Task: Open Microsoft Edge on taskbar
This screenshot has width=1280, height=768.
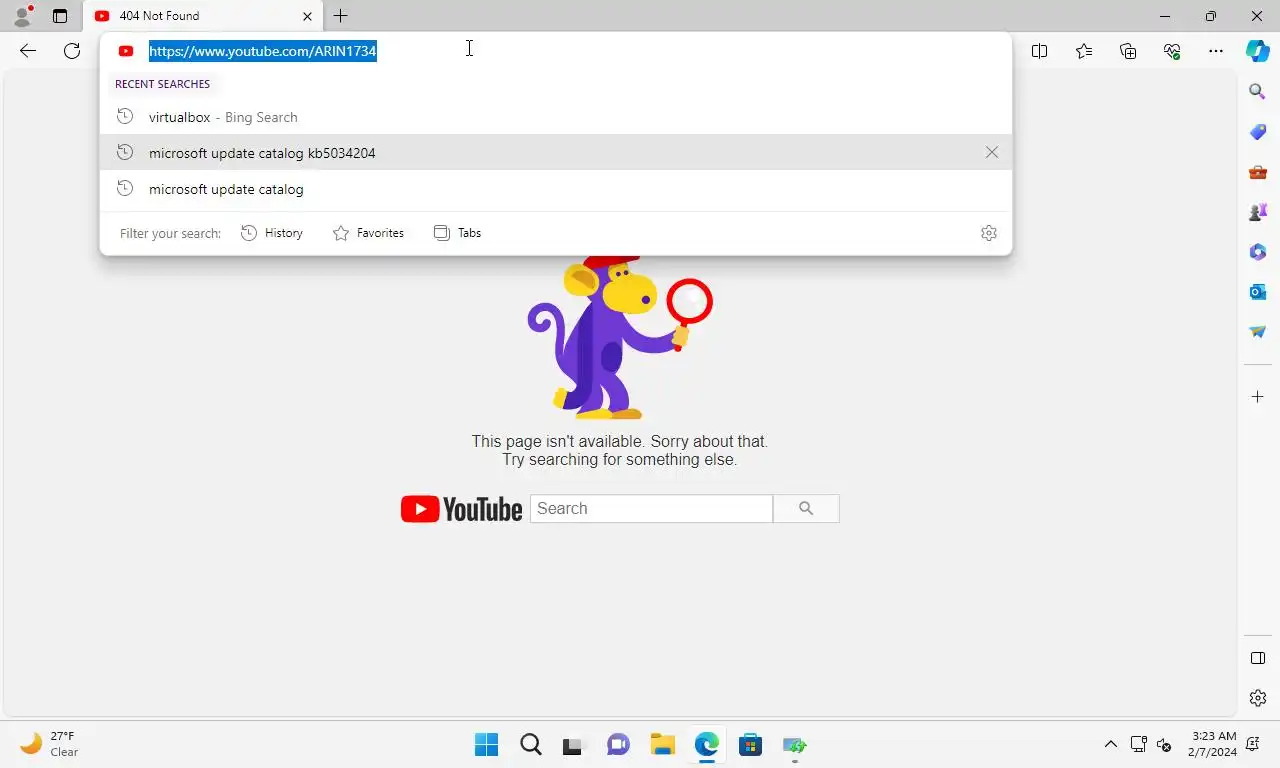Action: coord(707,744)
